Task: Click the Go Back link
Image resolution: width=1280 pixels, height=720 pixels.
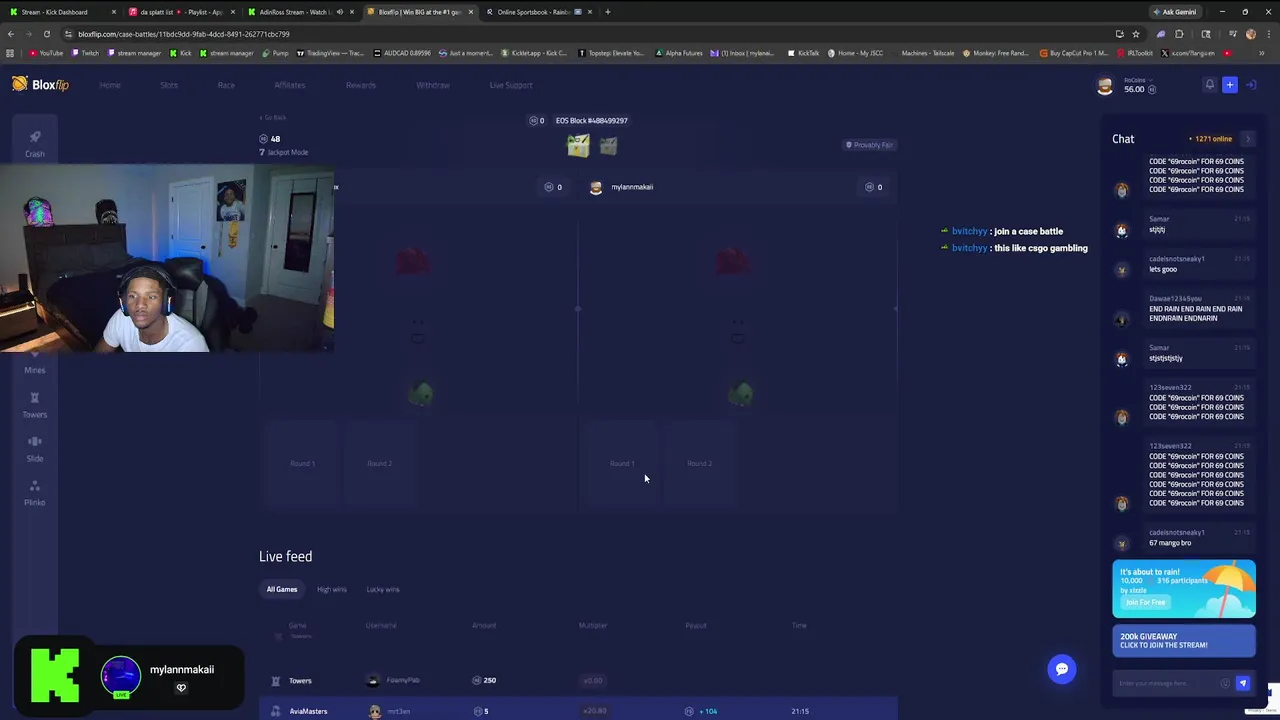Action: click(x=273, y=117)
